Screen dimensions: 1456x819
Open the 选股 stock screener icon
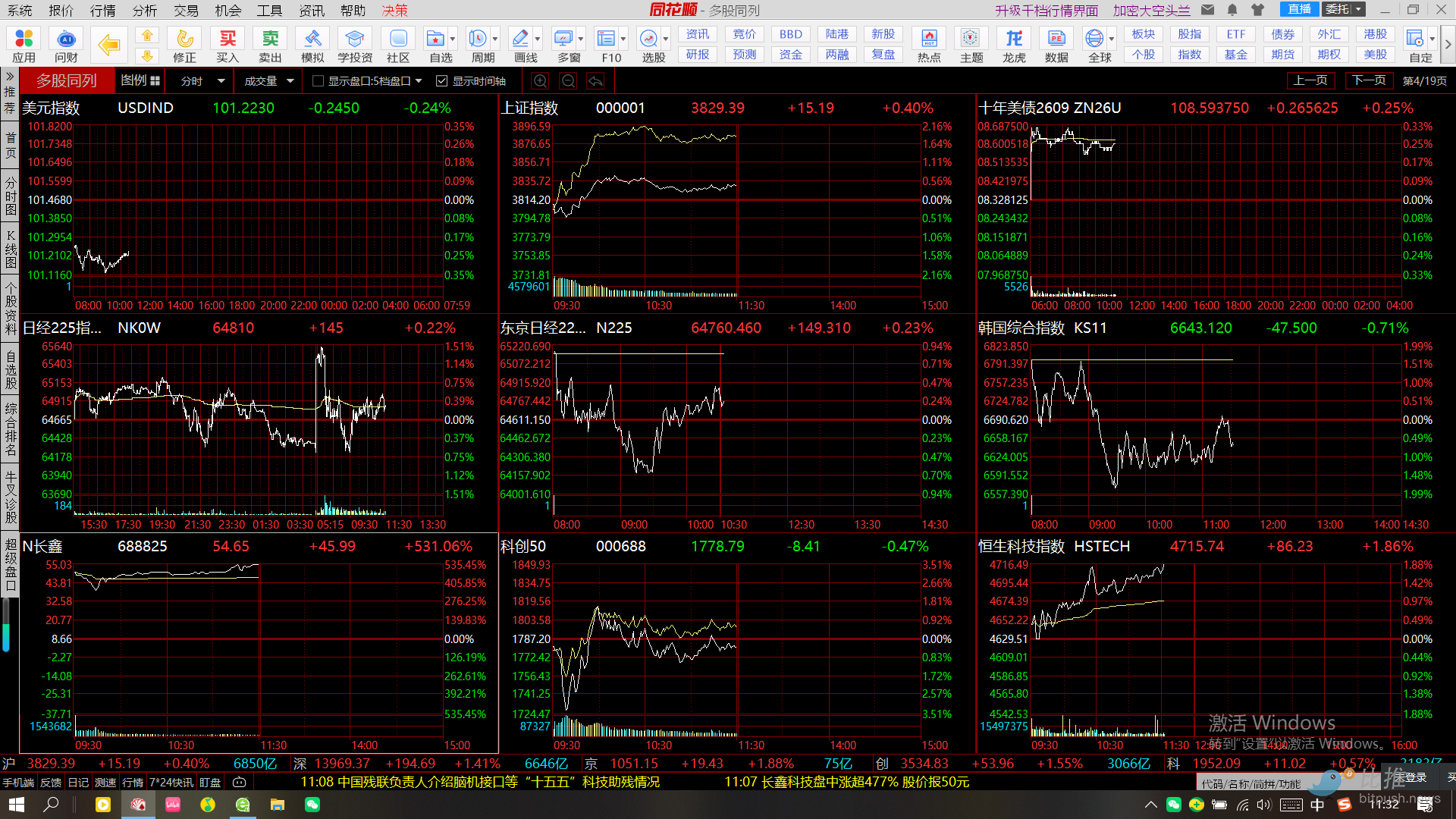pyautogui.click(x=649, y=45)
